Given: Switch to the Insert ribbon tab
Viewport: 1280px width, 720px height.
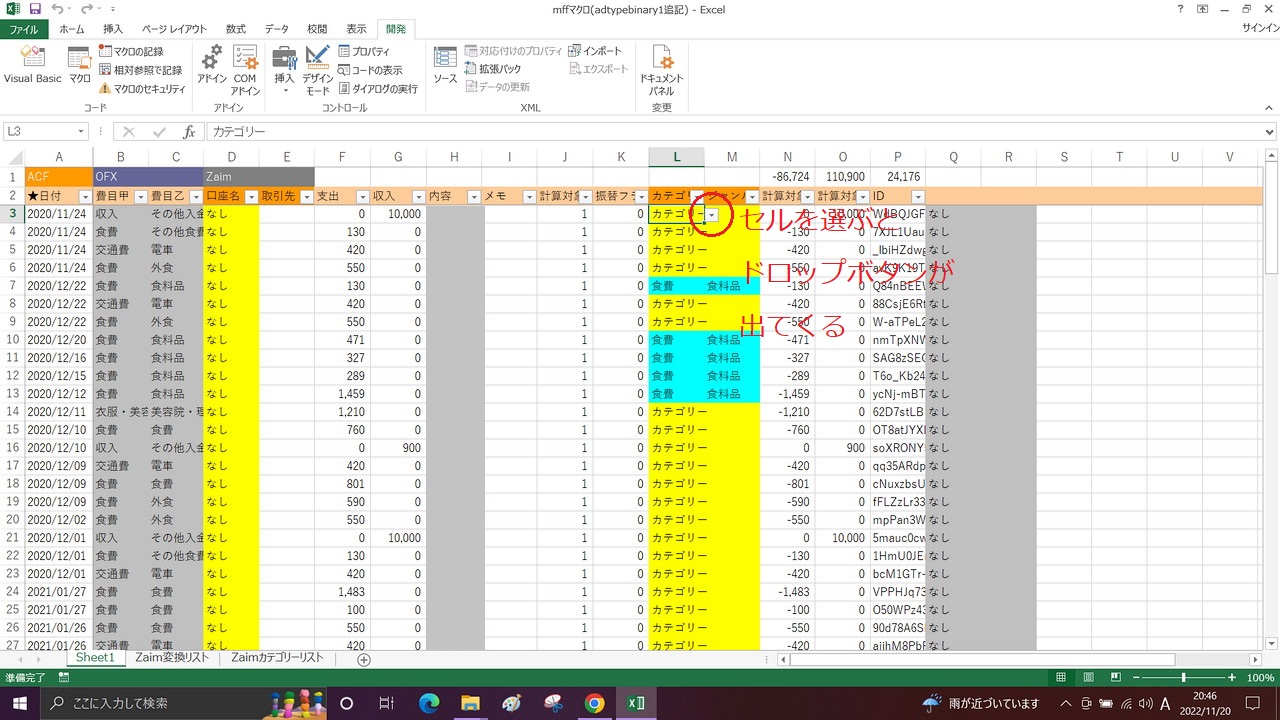Looking at the screenshot, I should (114, 30).
